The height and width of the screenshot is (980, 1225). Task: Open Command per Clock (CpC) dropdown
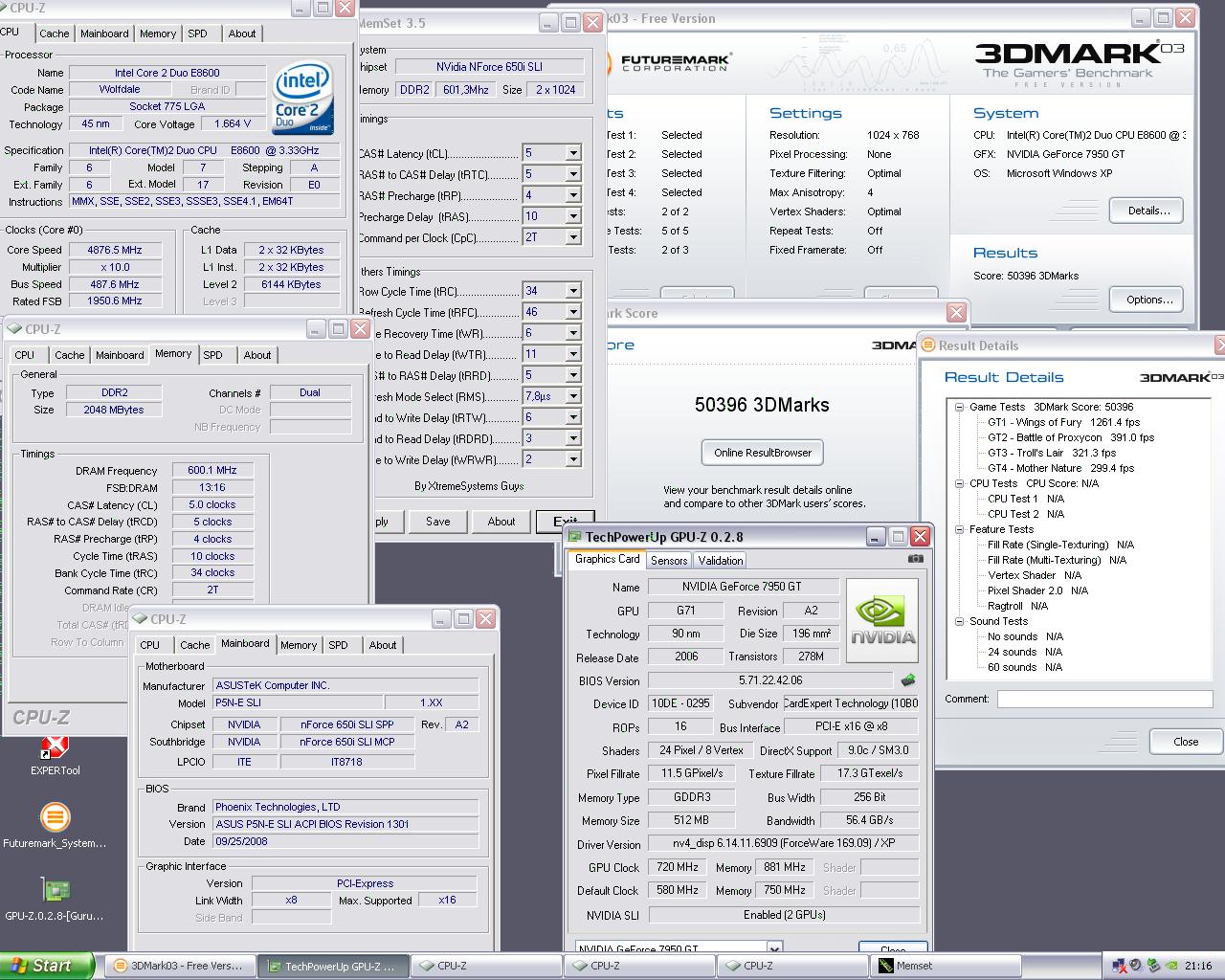coord(573,237)
